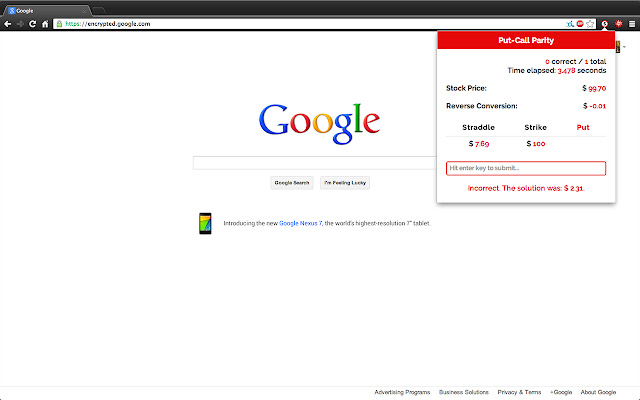Click the red Put column header
Viewport: 640px width, 400px height.
pos(583,127)
